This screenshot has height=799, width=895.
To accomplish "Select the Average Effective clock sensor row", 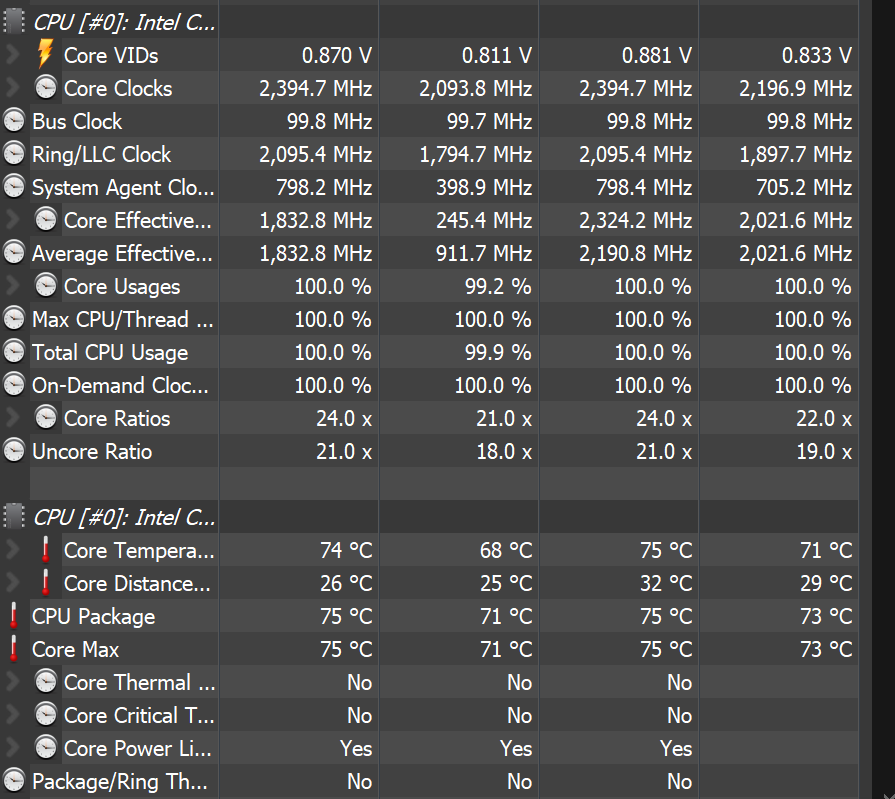I will pos(121,253).
